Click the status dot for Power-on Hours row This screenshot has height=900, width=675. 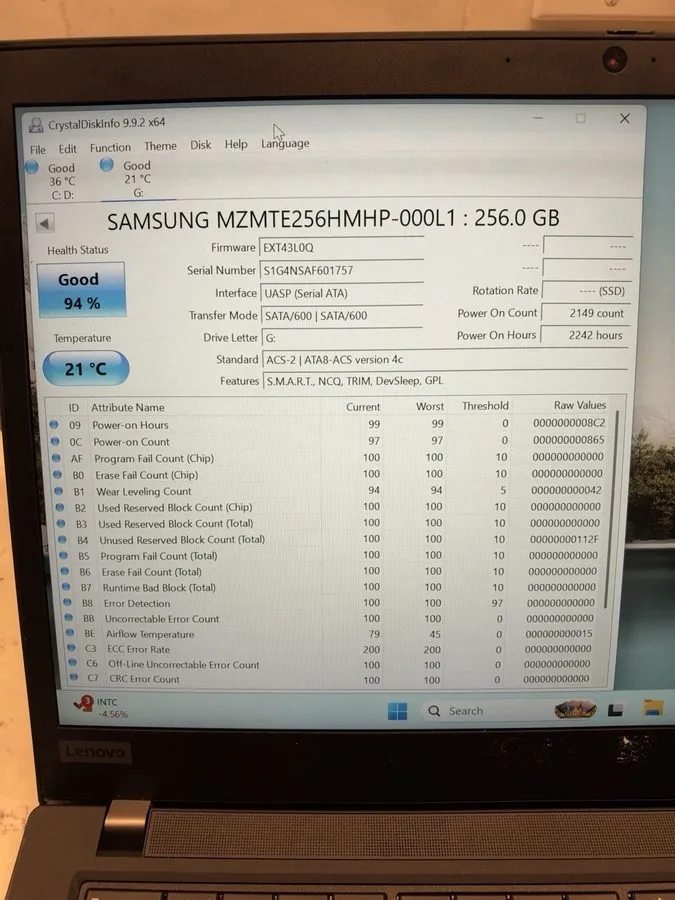coord(53,424)
